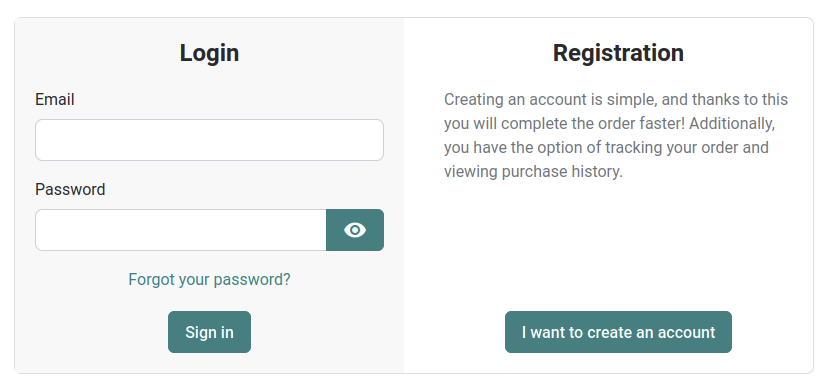Place cursor in the box beside the eye icon
This screenshot has width=819, height=384.
(x=181, y=230)
